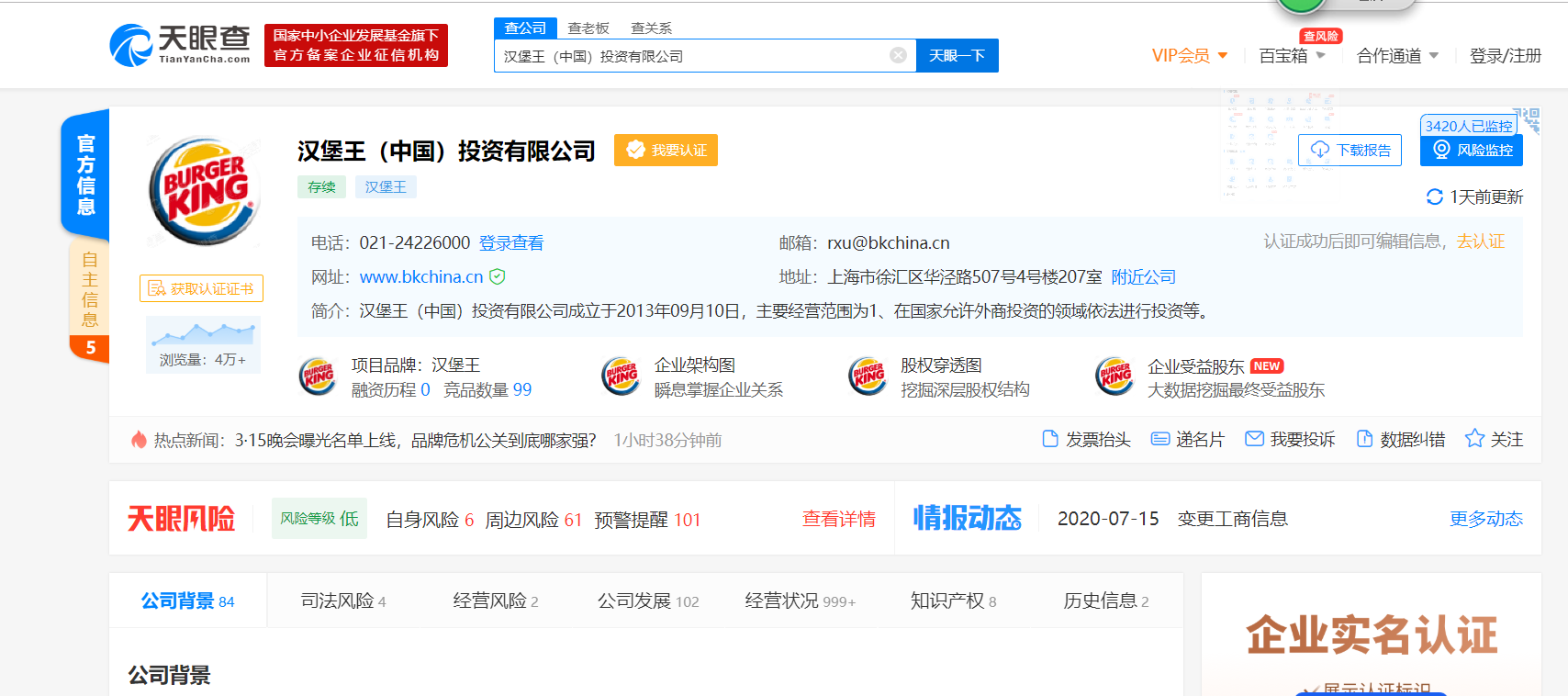Switch to 查公司 search tab
Image resolution: width=1568 pixels, height=696 pixels.
point(525,28)
